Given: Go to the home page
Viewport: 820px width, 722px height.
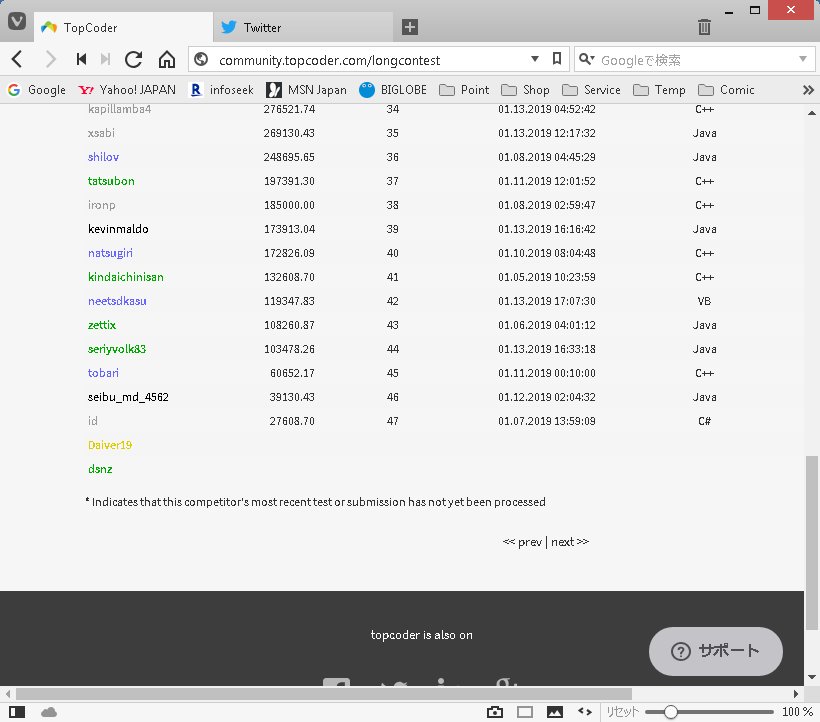Looking at the screenshot, I should coord(167,59).
